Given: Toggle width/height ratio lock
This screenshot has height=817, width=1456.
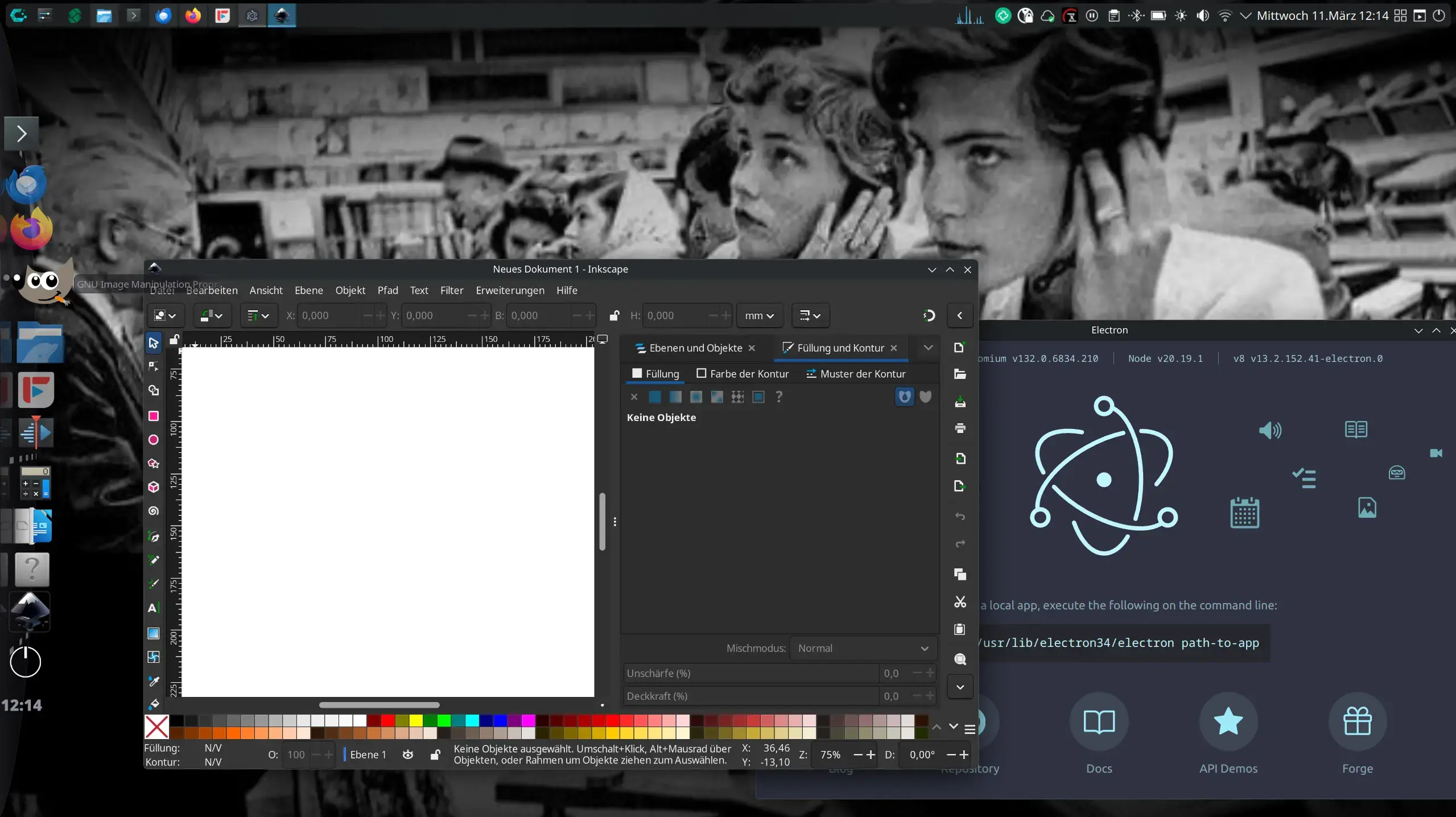Looking at the screenshot, I should click(x=614, y=316).
